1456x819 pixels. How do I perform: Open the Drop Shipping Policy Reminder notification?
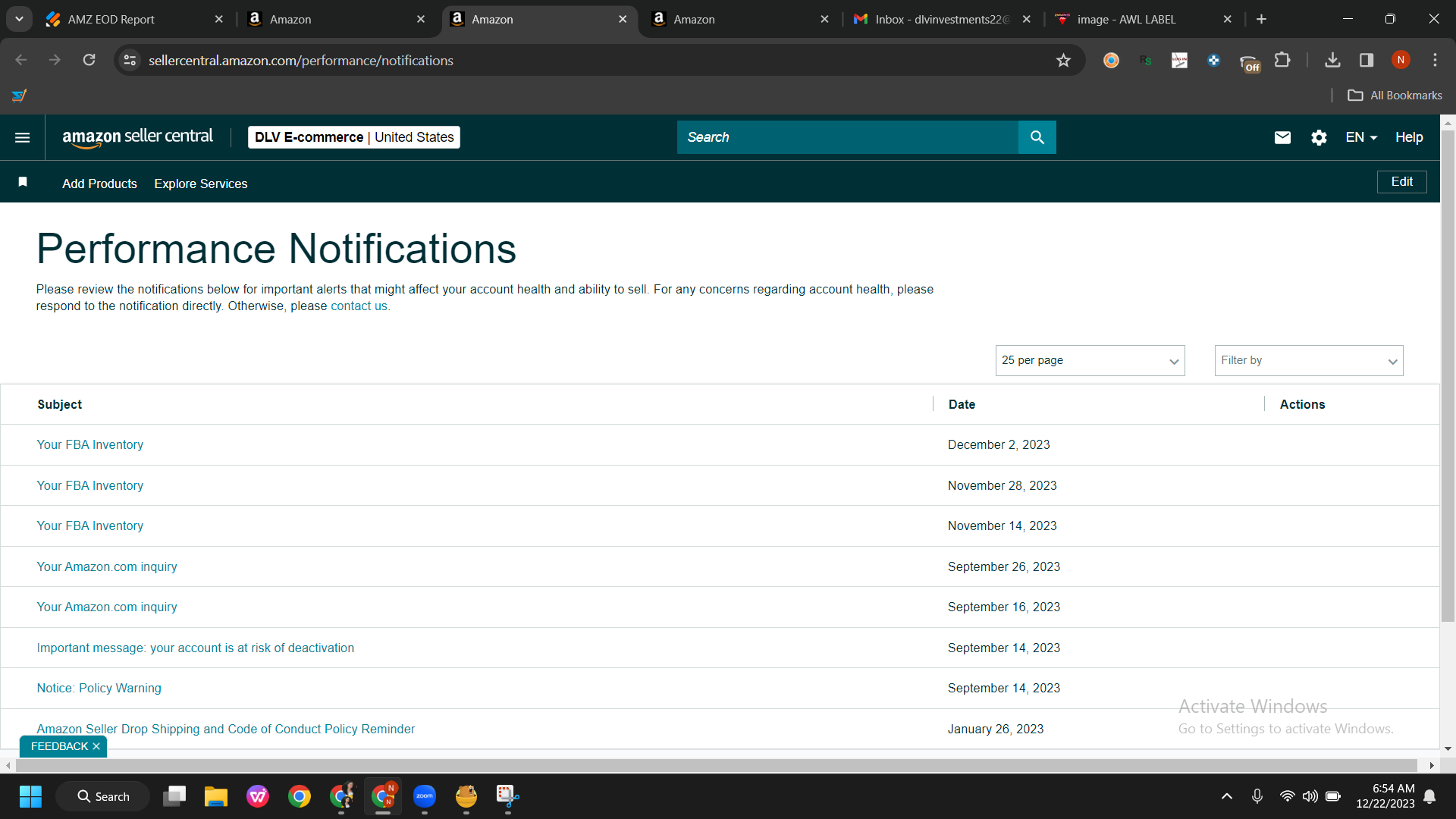click(x=226, y=729)
